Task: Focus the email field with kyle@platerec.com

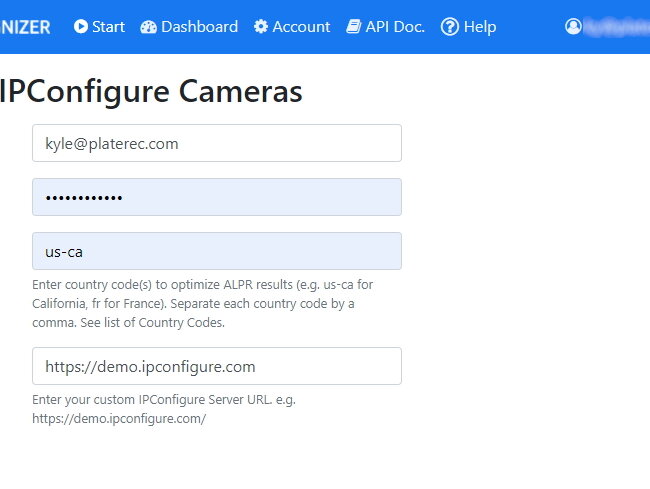Action: coord(217,143)
